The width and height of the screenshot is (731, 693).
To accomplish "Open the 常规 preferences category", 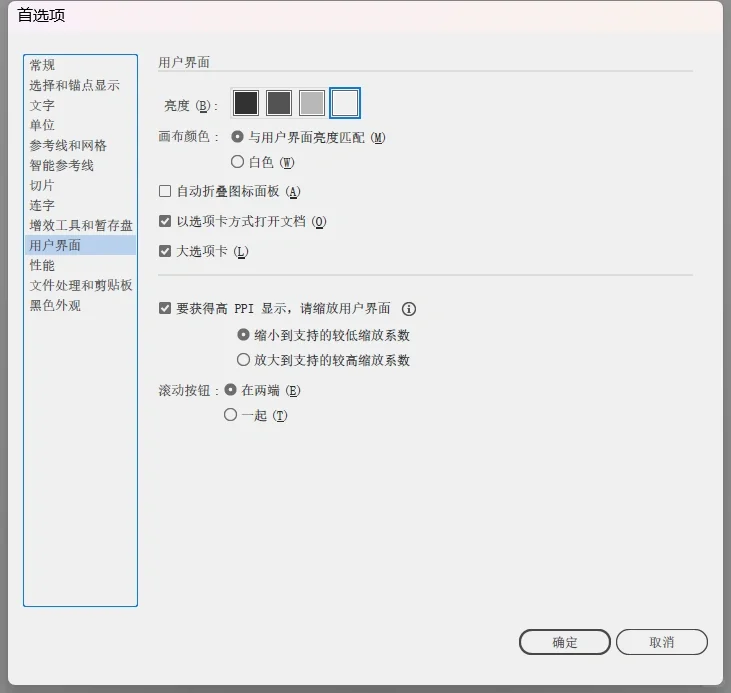I will click(80, 65).
